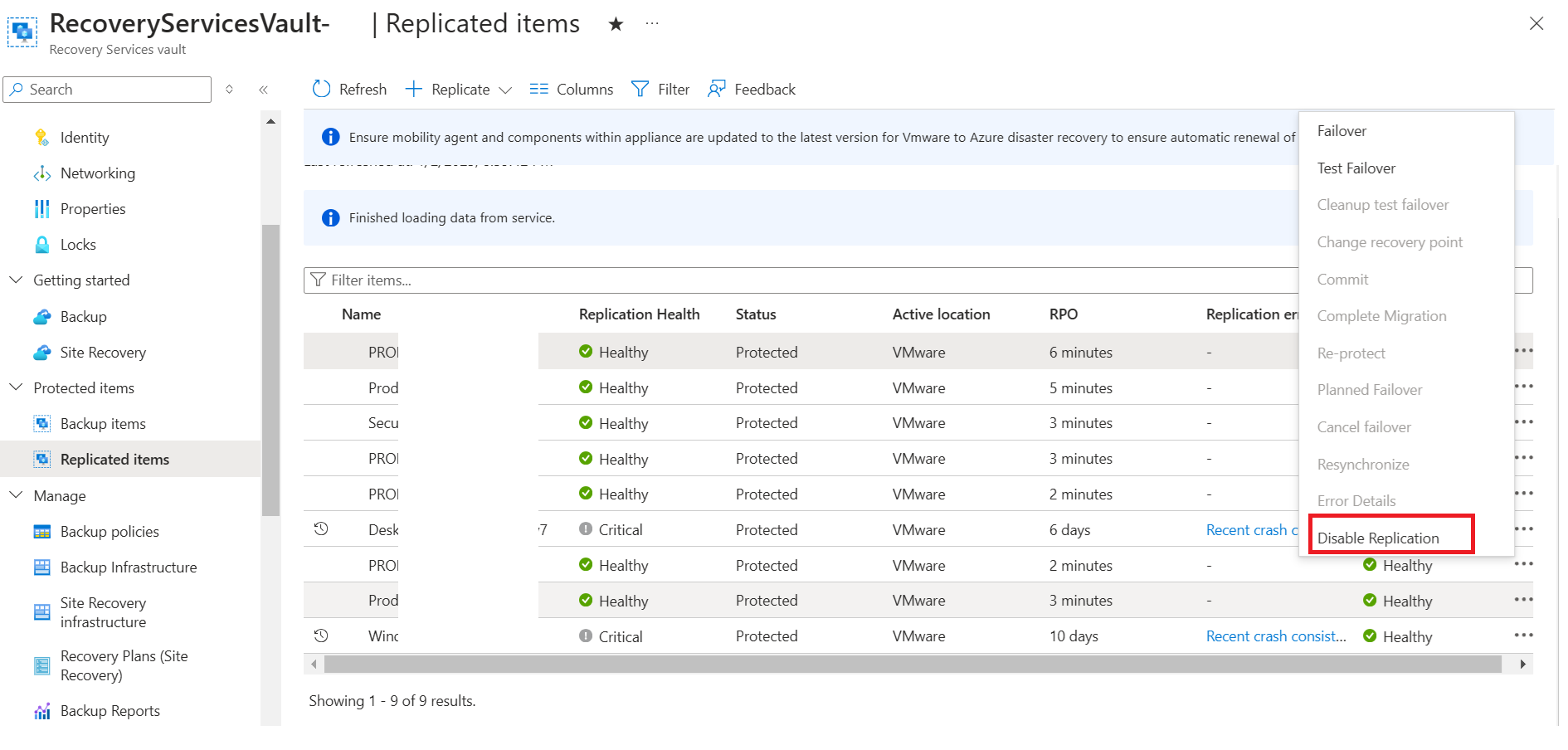The height and width of the screenshot is (750, 1568).
Task: Open Backup Reports in the sidebar
Action: tap(110, 711)
